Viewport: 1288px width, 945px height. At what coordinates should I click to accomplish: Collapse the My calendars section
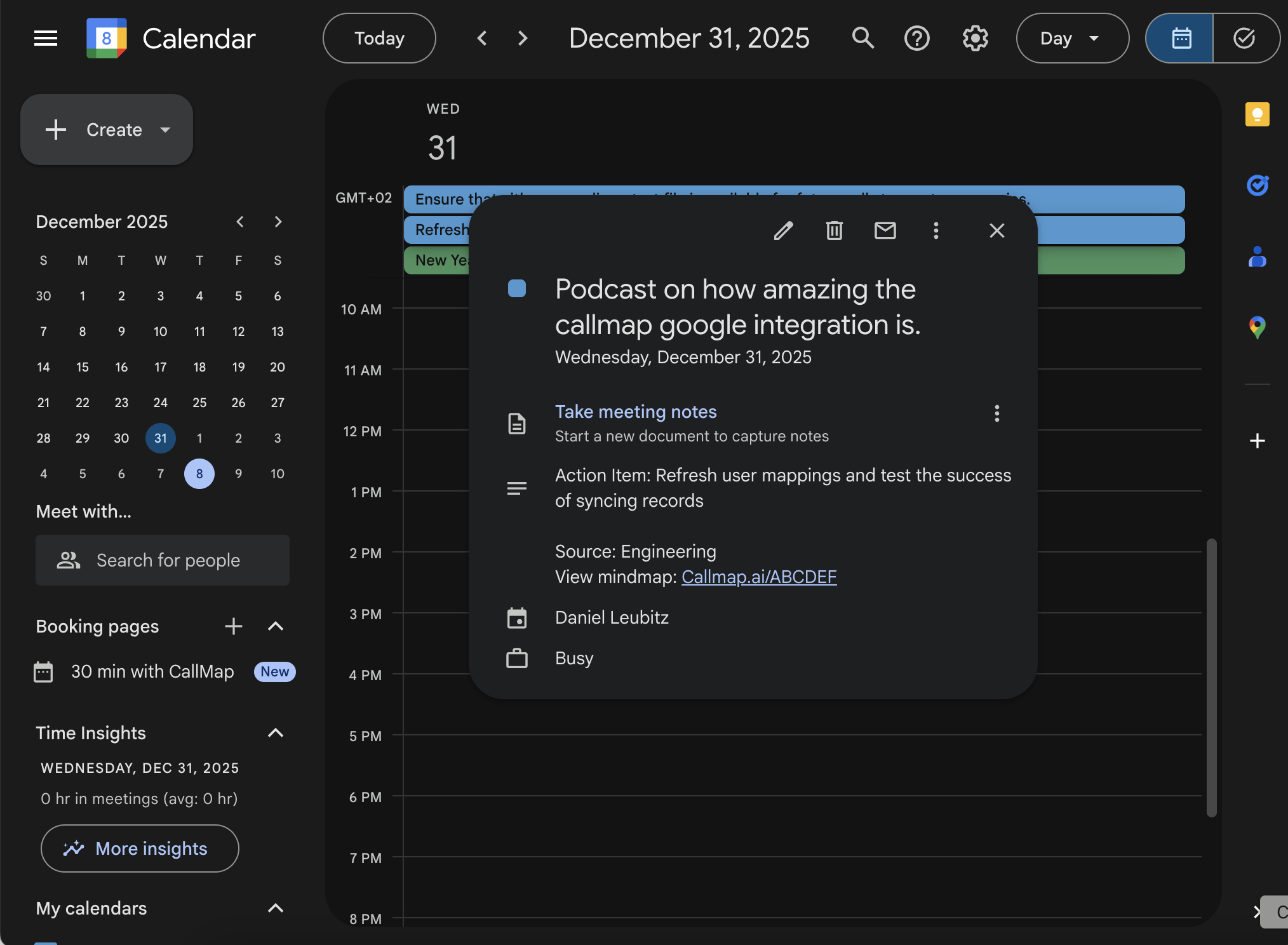click(x=275, y=908)
